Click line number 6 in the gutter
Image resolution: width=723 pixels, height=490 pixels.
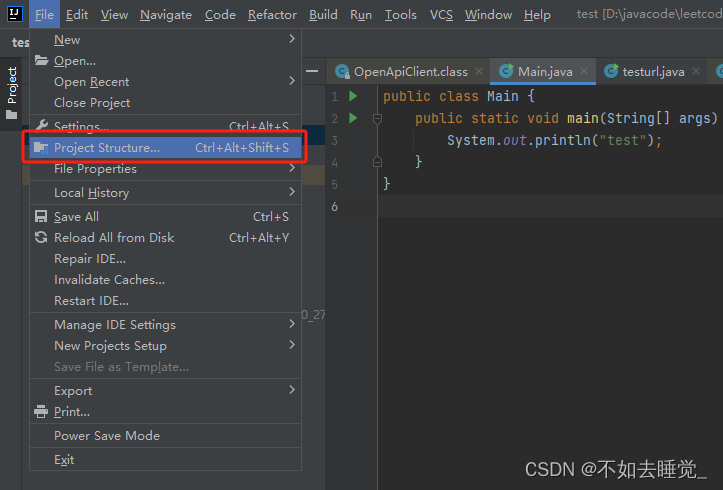point(335,207)
